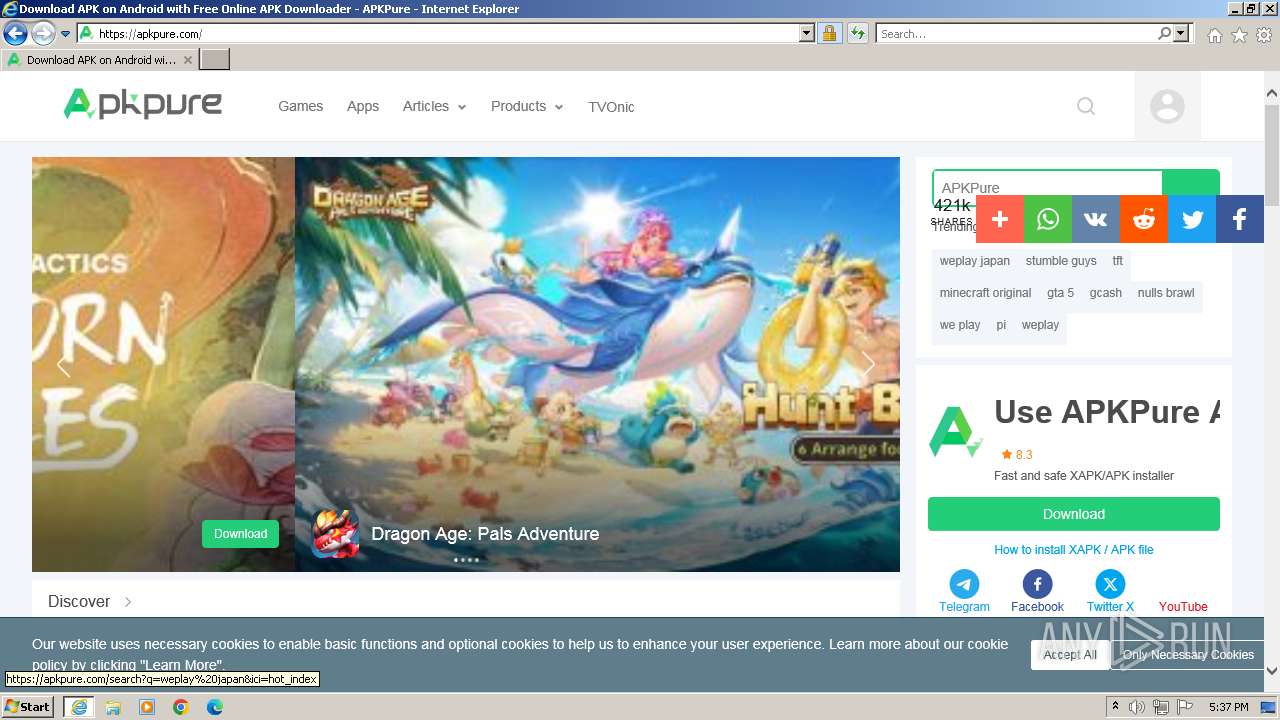Click Accept All cookies button

tap(1070, 655)
